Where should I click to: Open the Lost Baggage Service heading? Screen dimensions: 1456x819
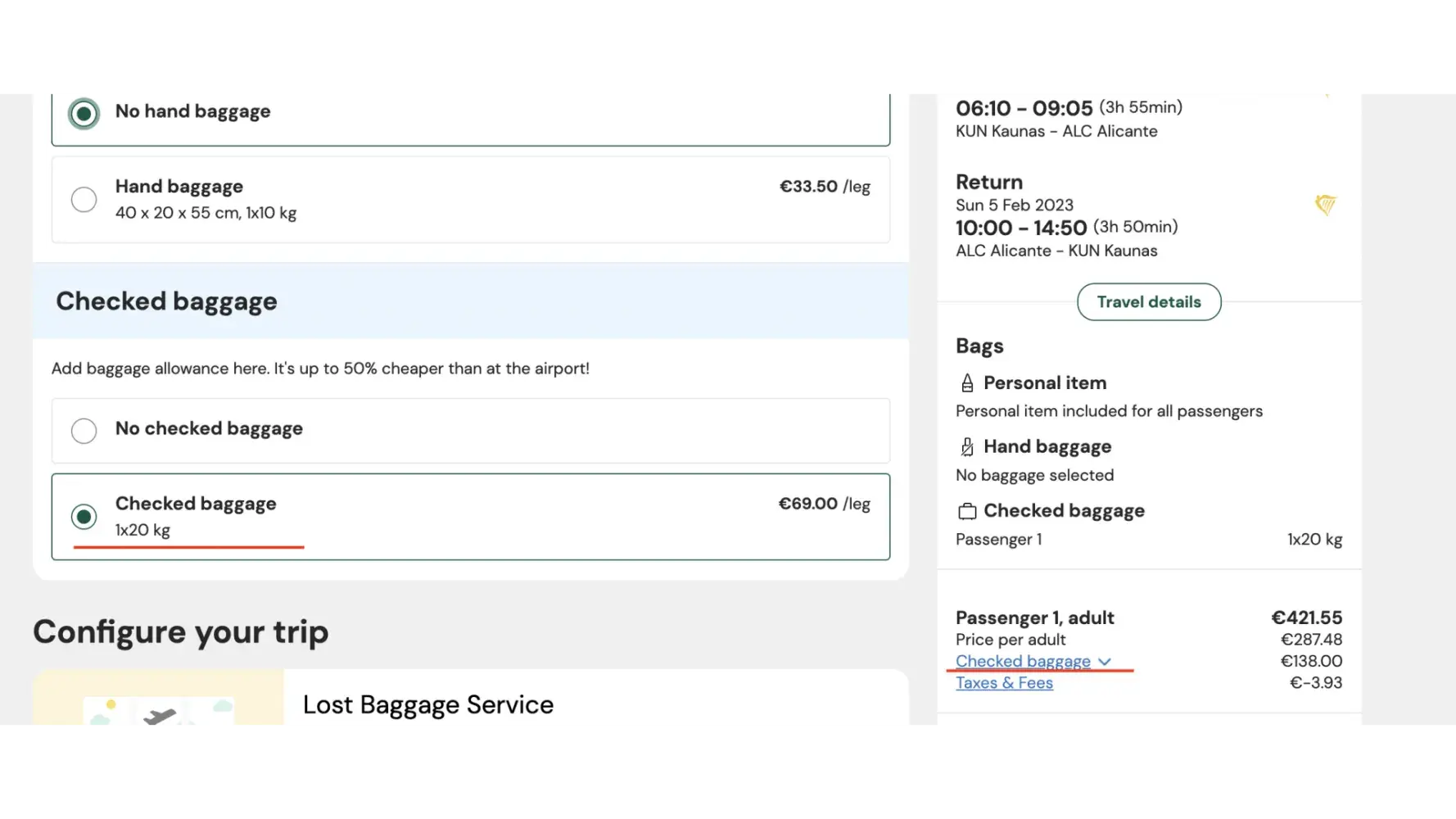click(427, 705)
